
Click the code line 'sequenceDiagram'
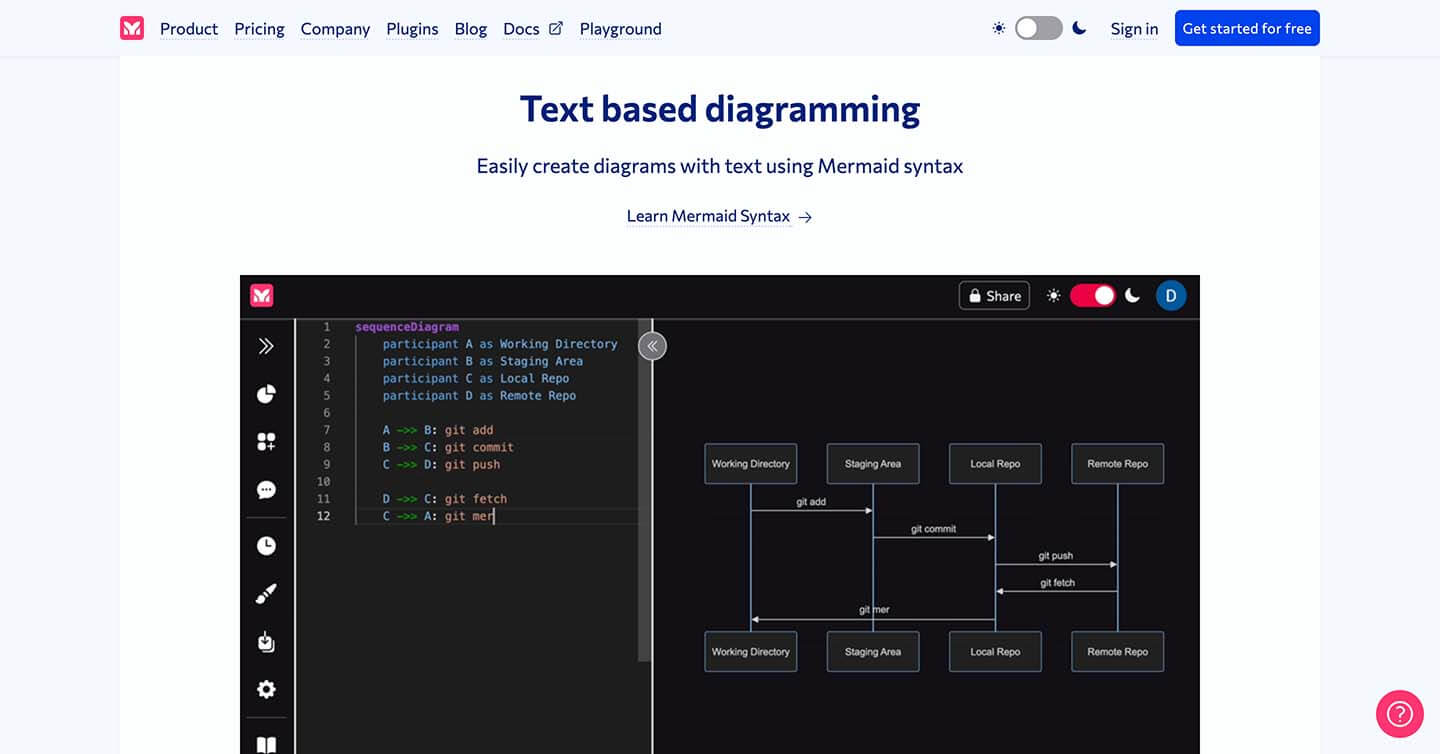(407, 327)
